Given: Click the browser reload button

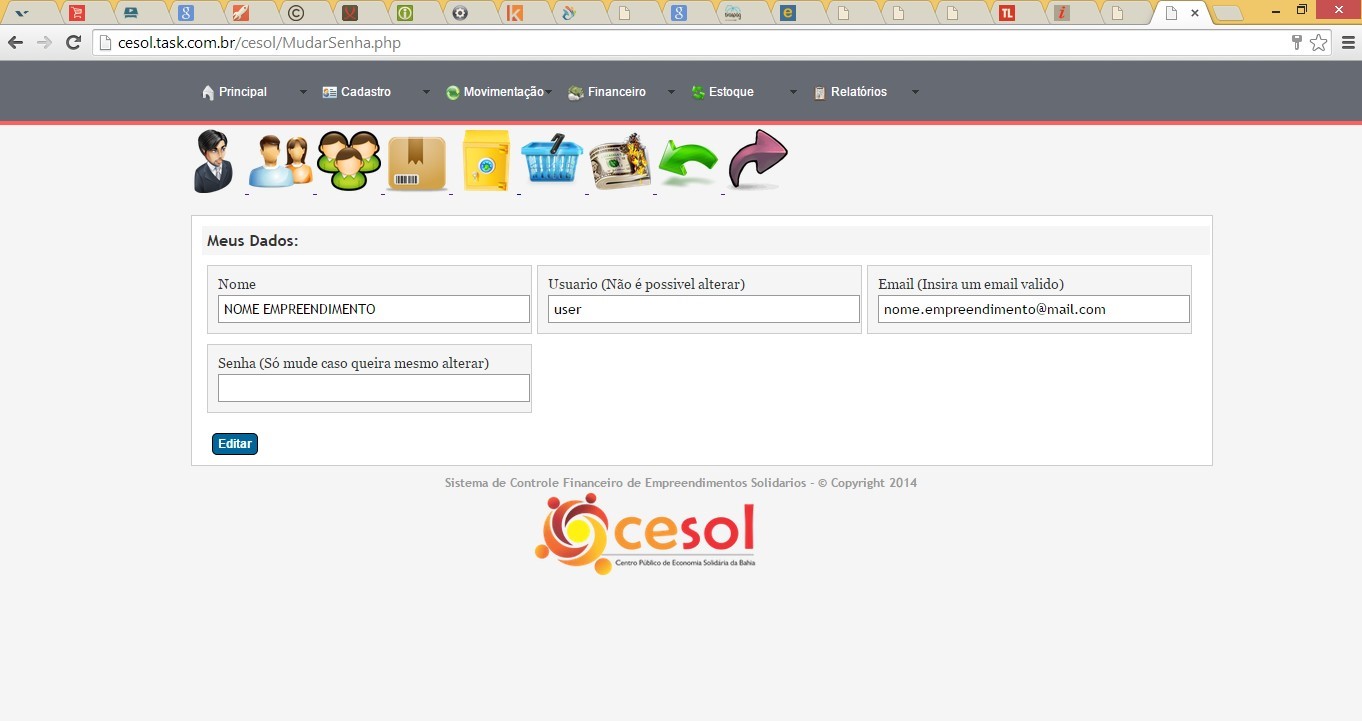Looking at the screenshot, I should (x=73, y=42).
